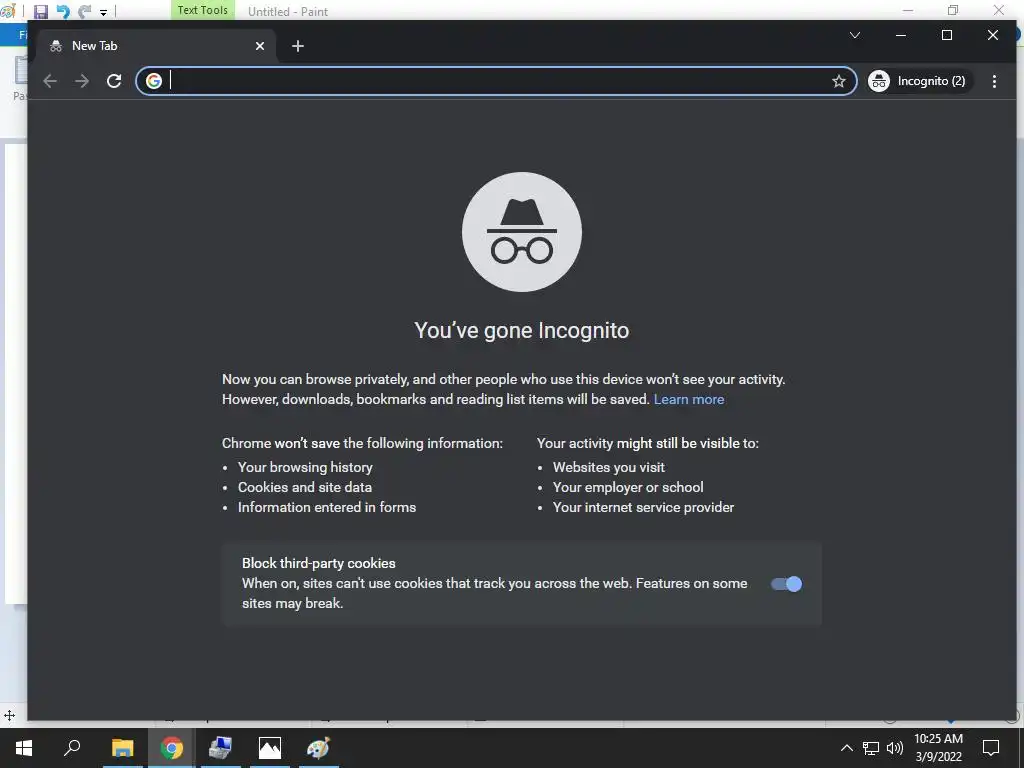Screen dimensions: 1024x768
Task: Click 'Your browsing history' list item
Action: 305,468
